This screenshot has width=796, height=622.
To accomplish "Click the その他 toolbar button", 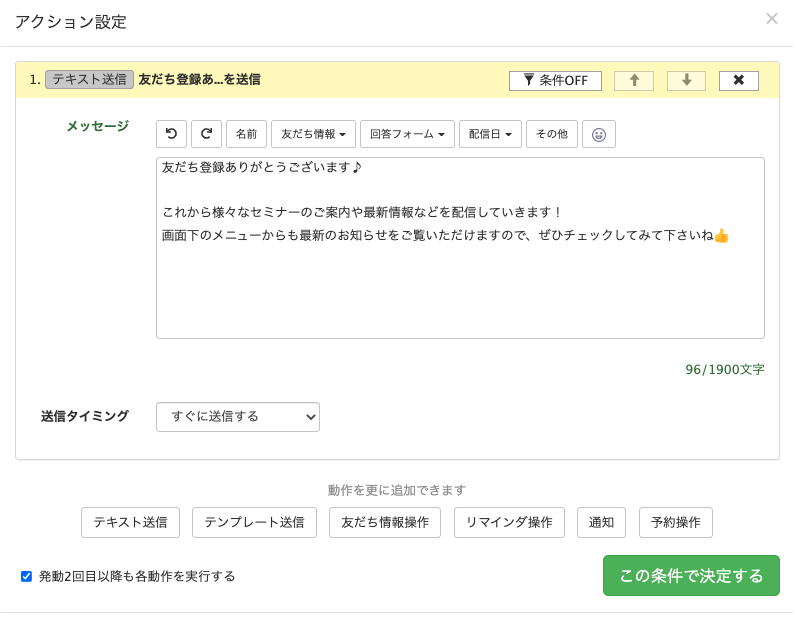I will (552, 134).
